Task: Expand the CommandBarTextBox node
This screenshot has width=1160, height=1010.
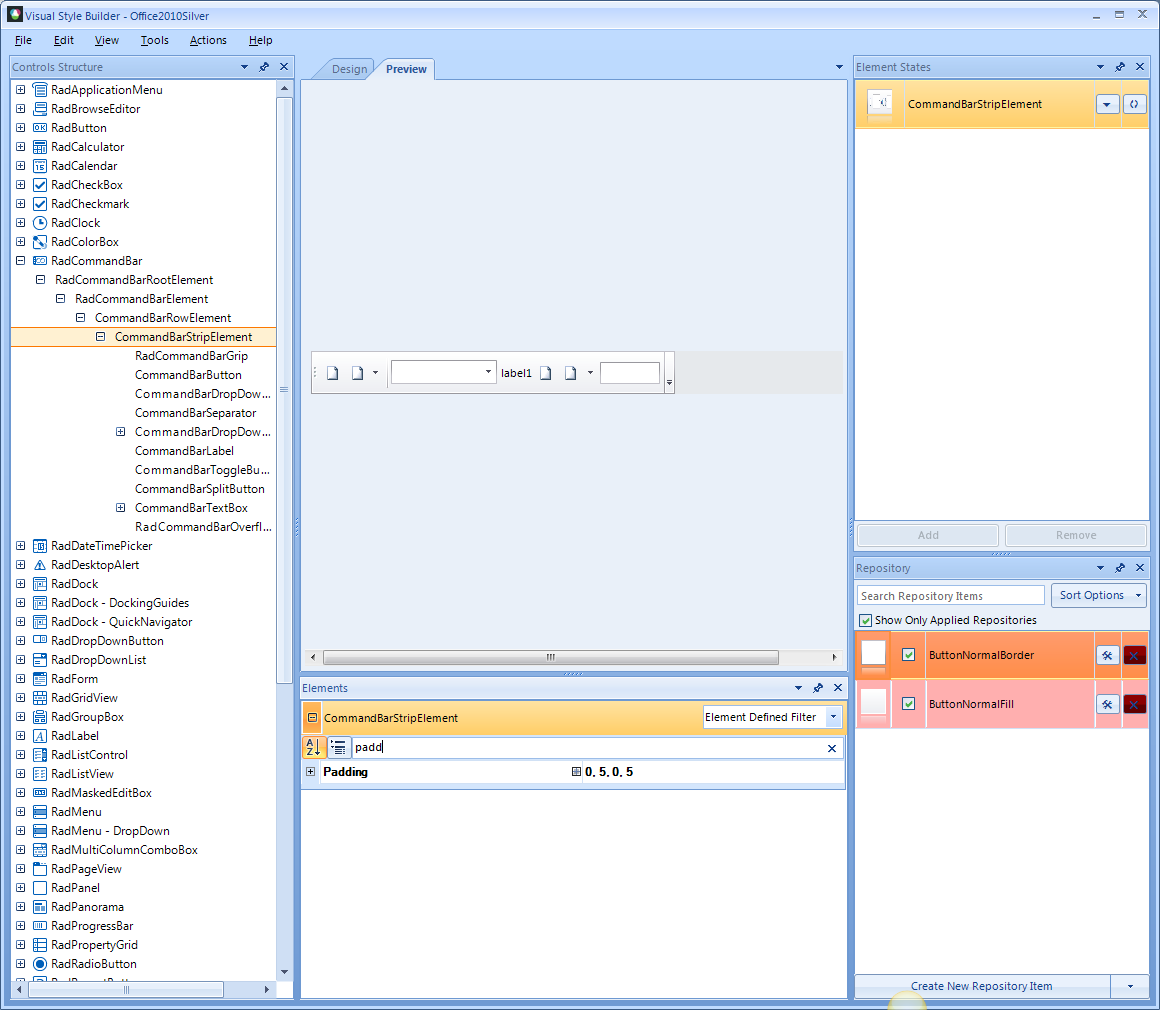Action: (x=121, y=508)
